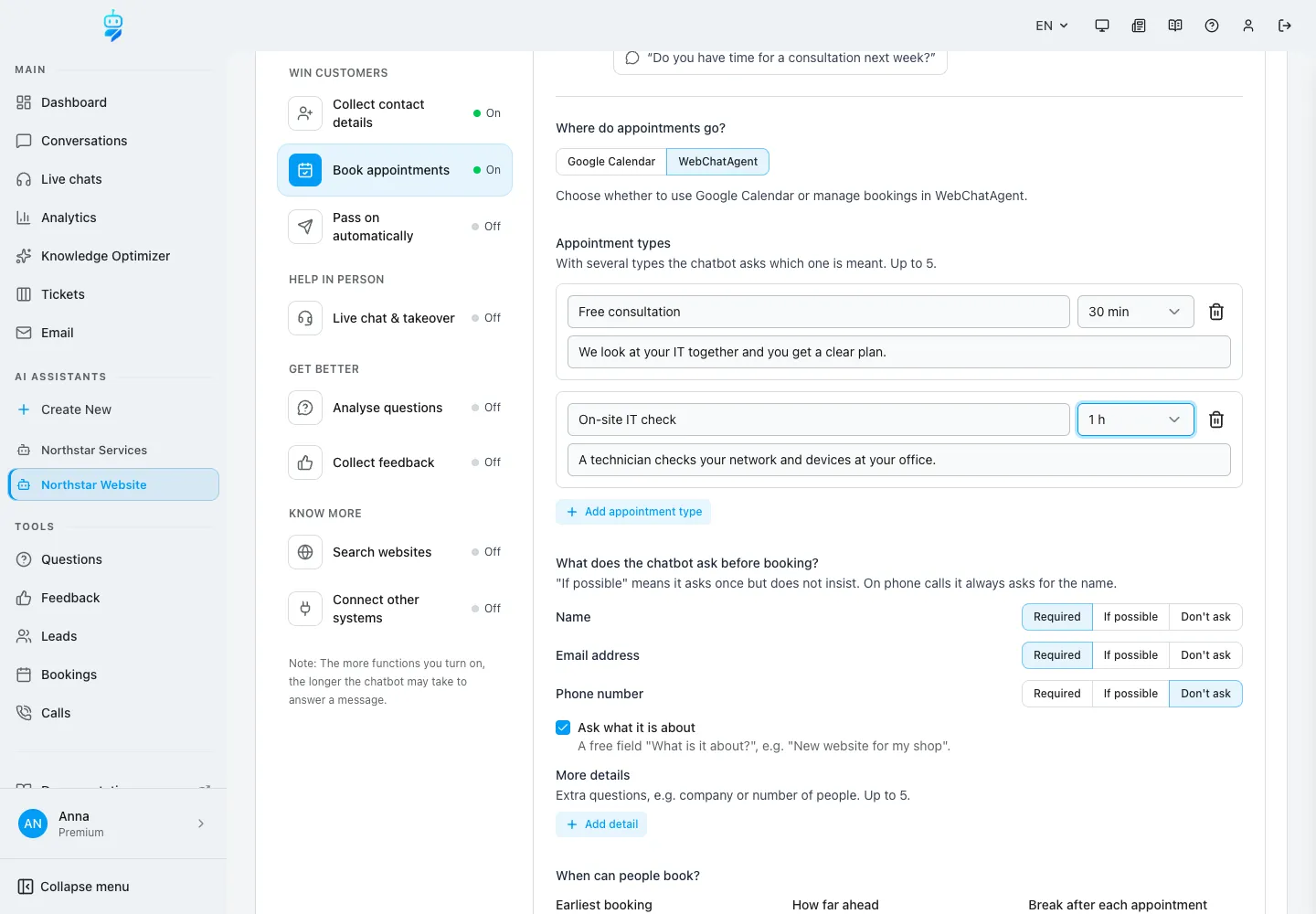Choose Google Calendar for appointments
This screenshot has height=914, width=1316.
pyautogui.click(x=611, y=162)
